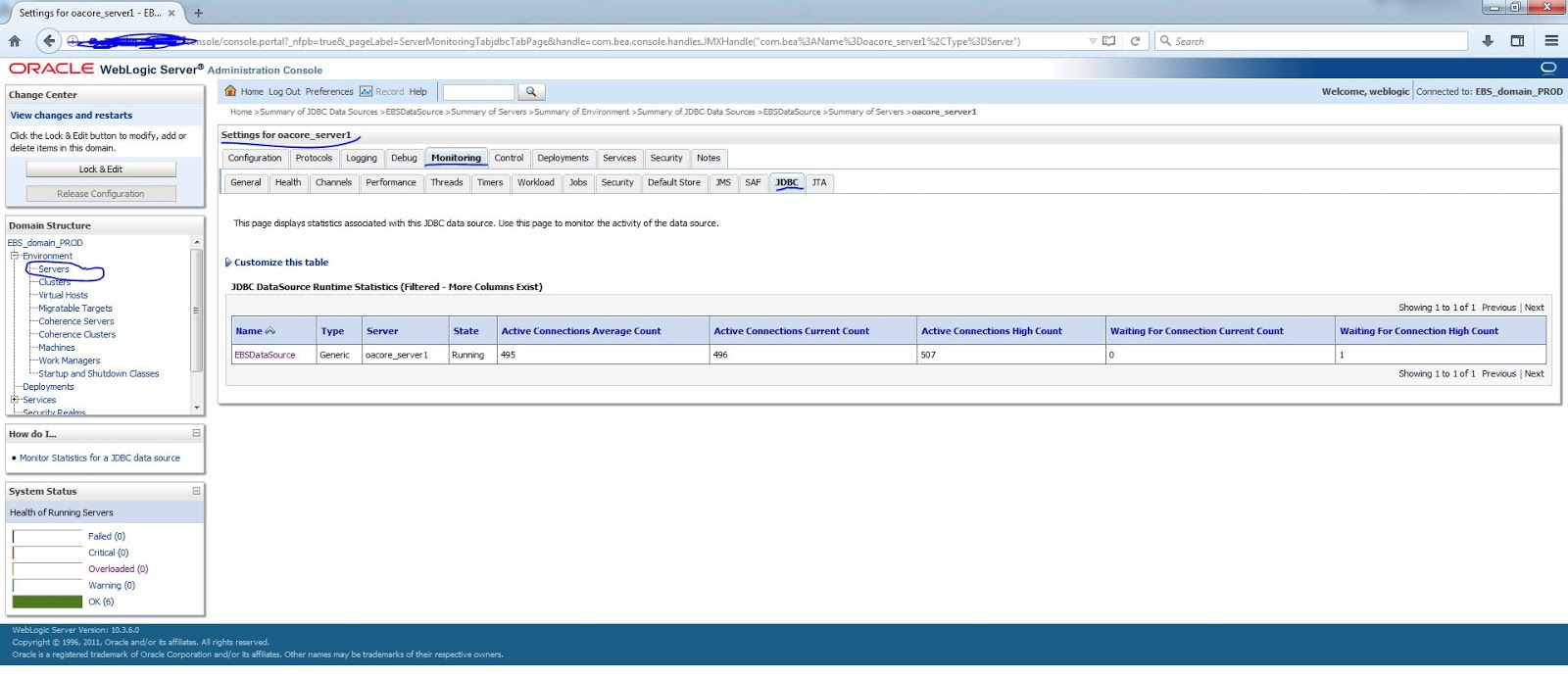Click Domain Structure scrollbar up arrow
This screenshot has width=1568, height=676.
tap(197, 242)
